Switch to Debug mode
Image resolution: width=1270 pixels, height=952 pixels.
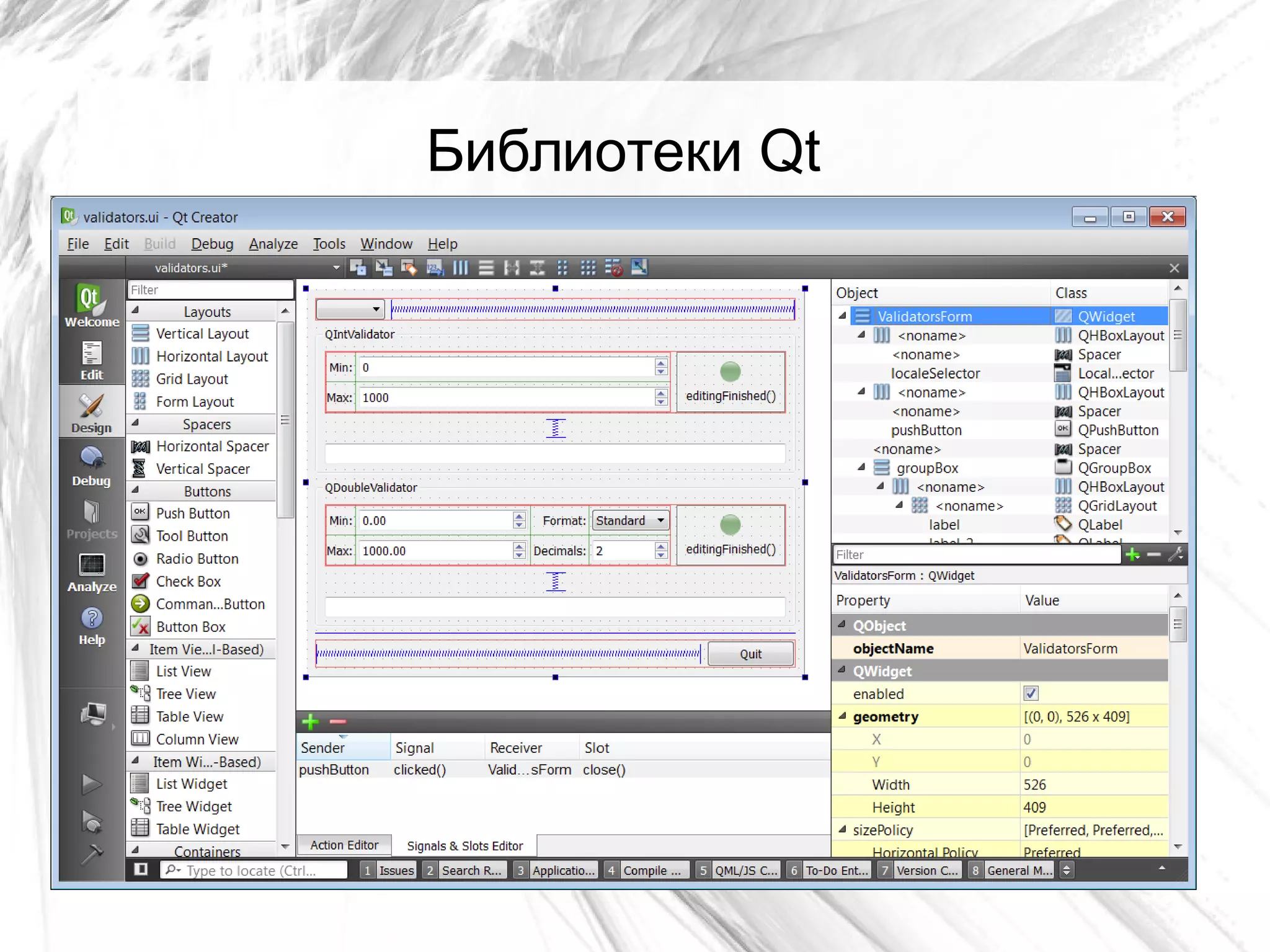coord(92,466)
